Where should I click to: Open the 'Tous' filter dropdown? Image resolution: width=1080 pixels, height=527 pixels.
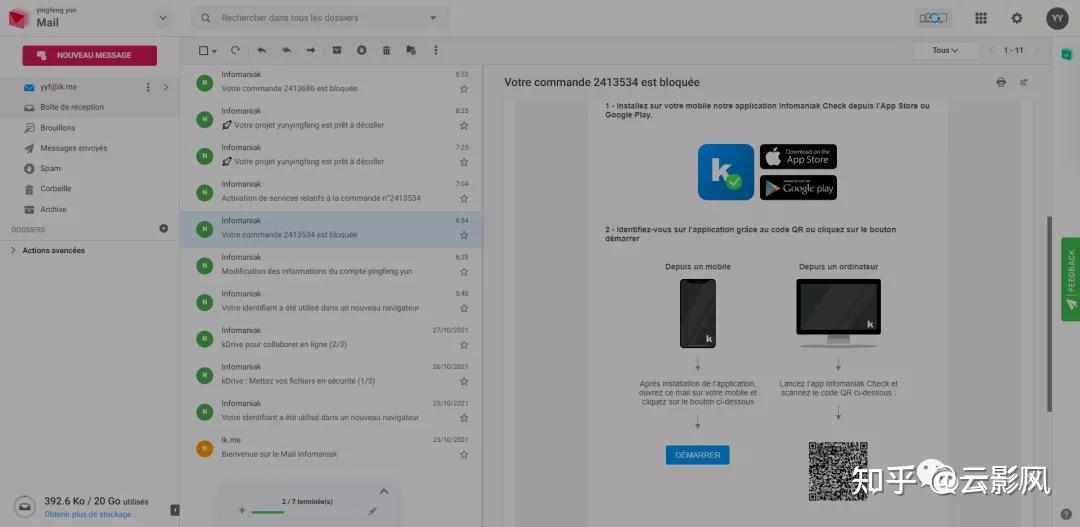coord(946,50)
